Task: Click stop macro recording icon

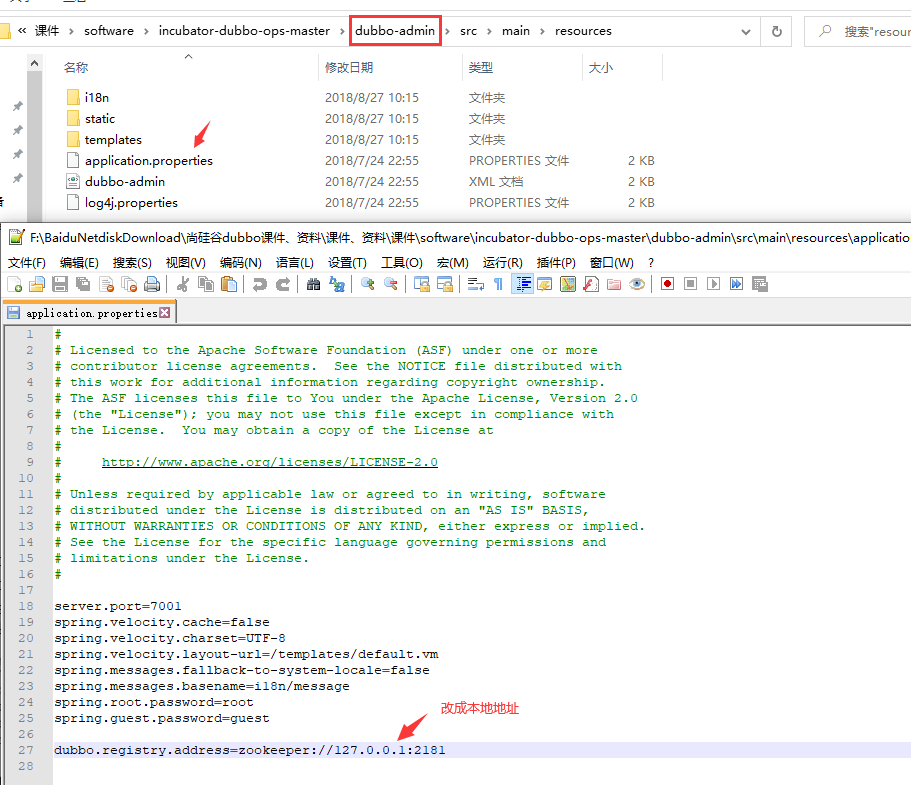Action: pos(690,284)
